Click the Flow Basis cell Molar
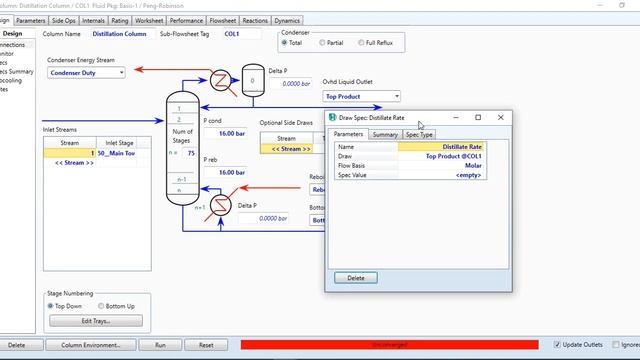640x360 pixels. pyautogui.click(x=442, y=166)
